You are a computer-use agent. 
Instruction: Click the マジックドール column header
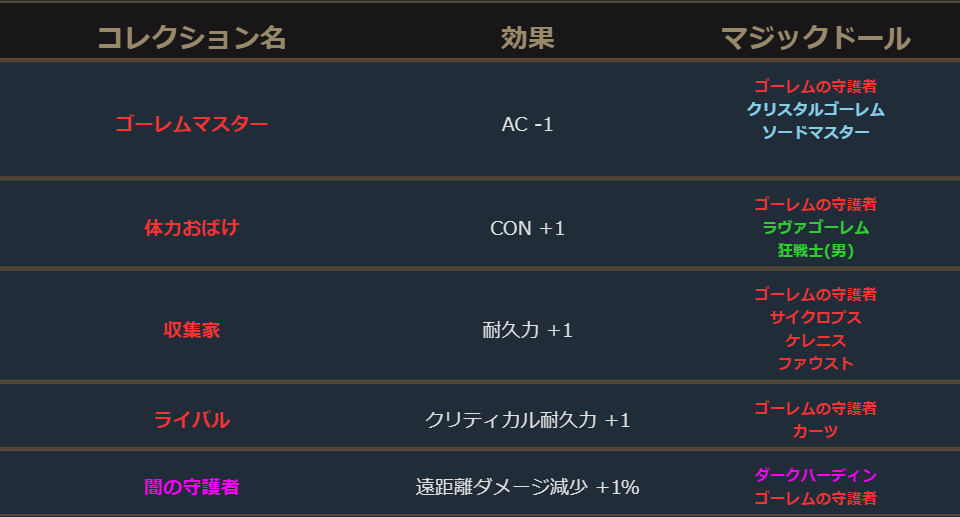tap(815, 38)
